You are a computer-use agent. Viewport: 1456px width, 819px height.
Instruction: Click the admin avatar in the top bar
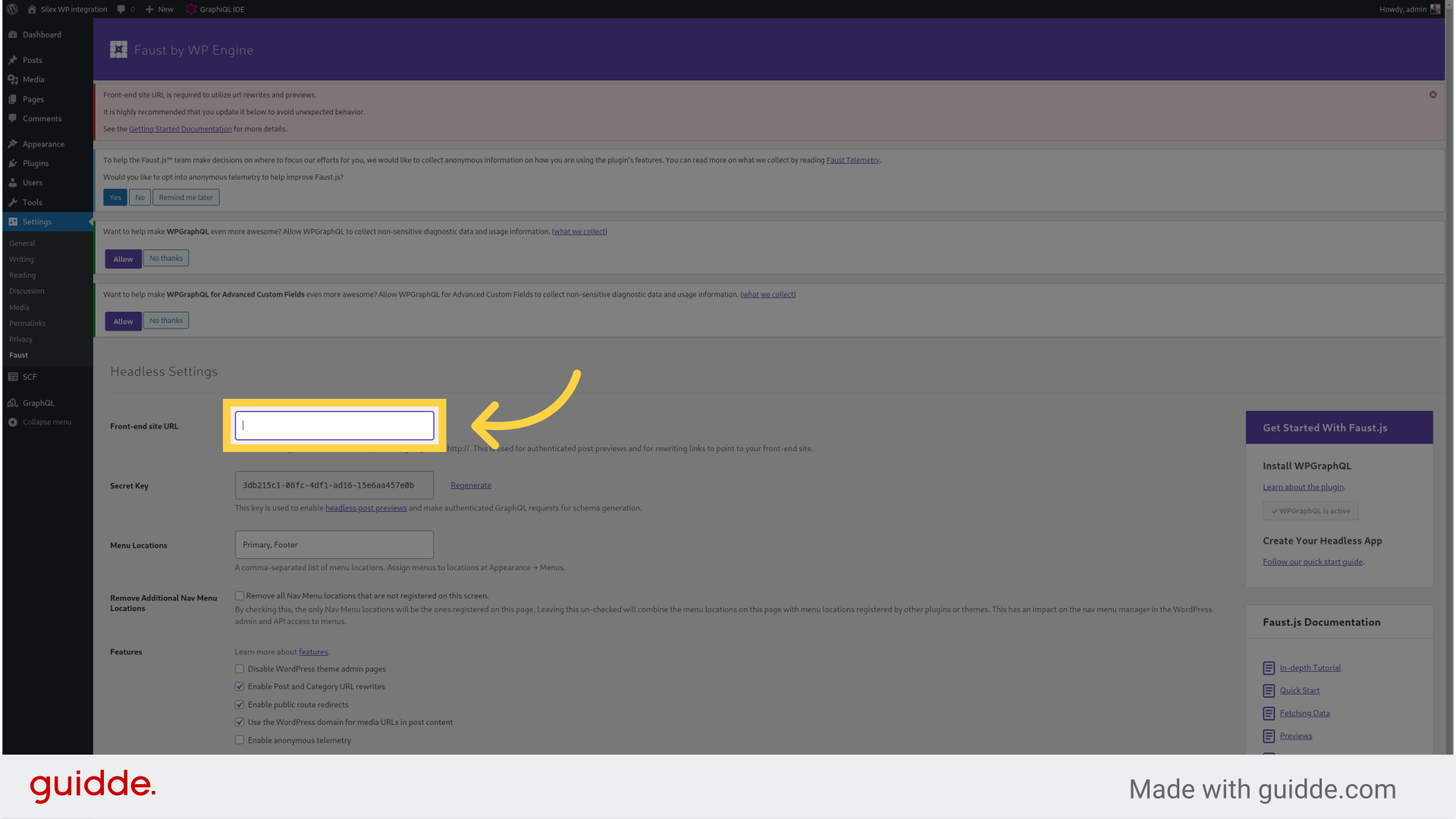(x=1435, y=9)
